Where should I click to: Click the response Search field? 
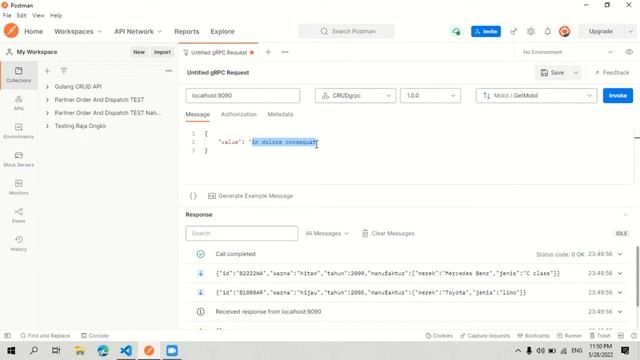pos(242,233)
